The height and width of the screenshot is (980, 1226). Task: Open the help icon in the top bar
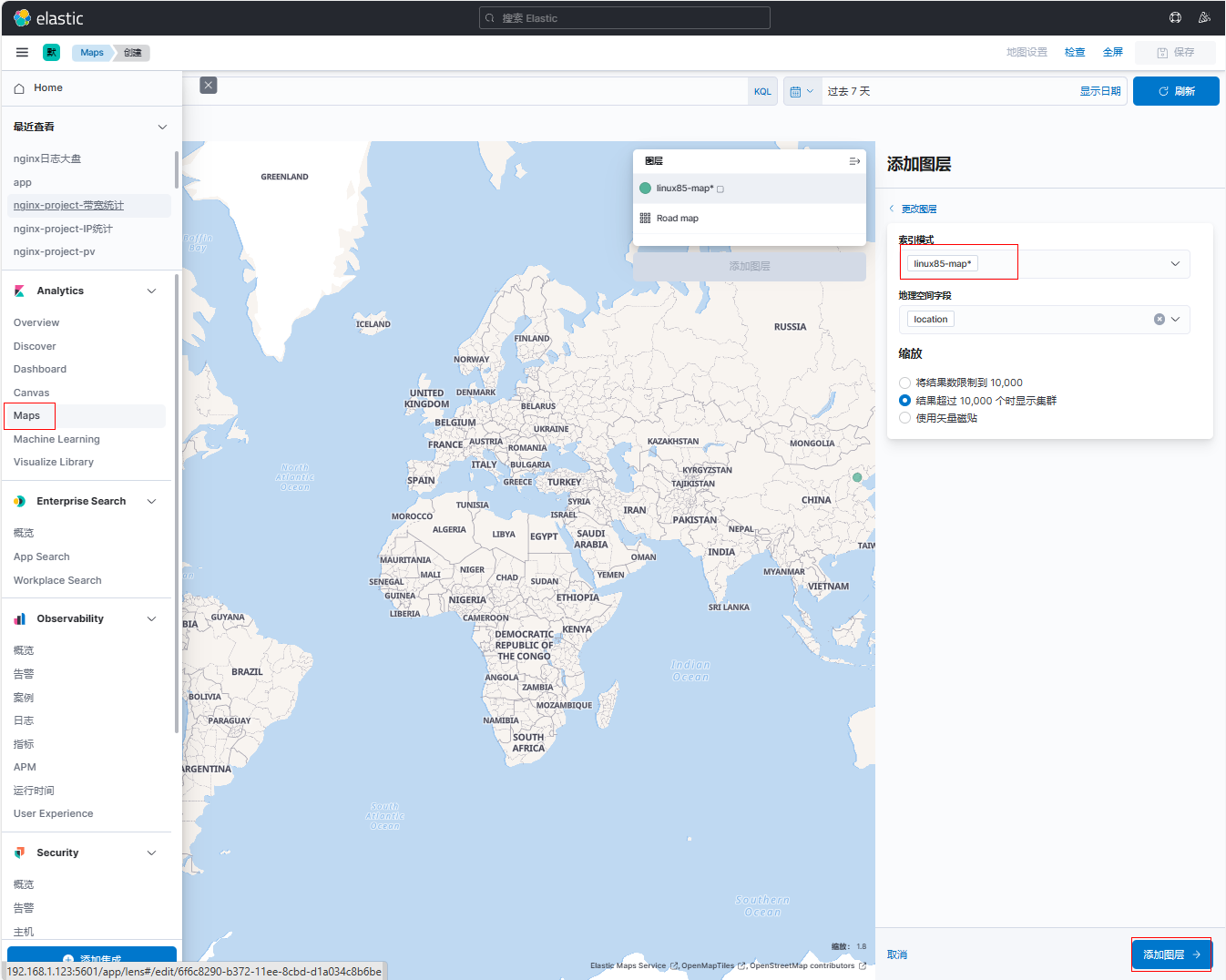(x=1175, y=18)
